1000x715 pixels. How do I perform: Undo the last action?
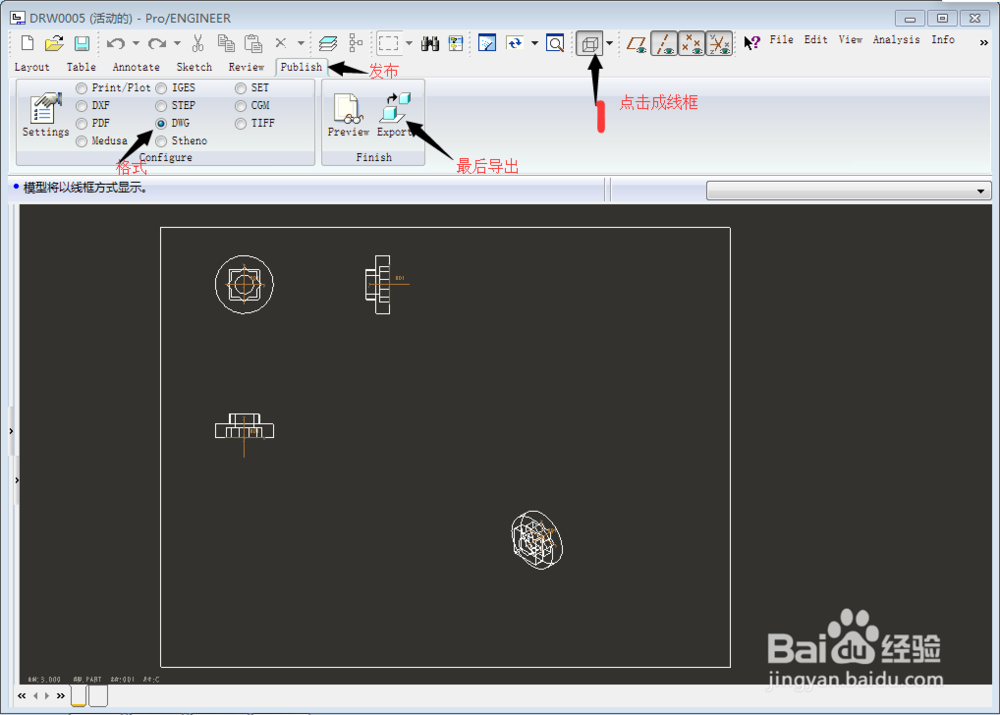pyautogui.click(x=115, y=43)
